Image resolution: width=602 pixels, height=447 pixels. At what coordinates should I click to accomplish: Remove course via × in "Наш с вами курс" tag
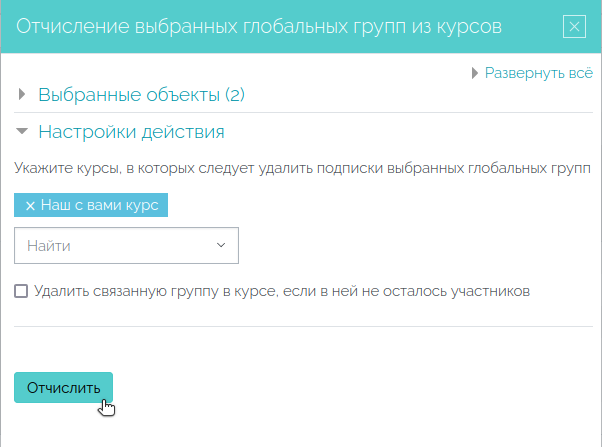click(30, 205)
